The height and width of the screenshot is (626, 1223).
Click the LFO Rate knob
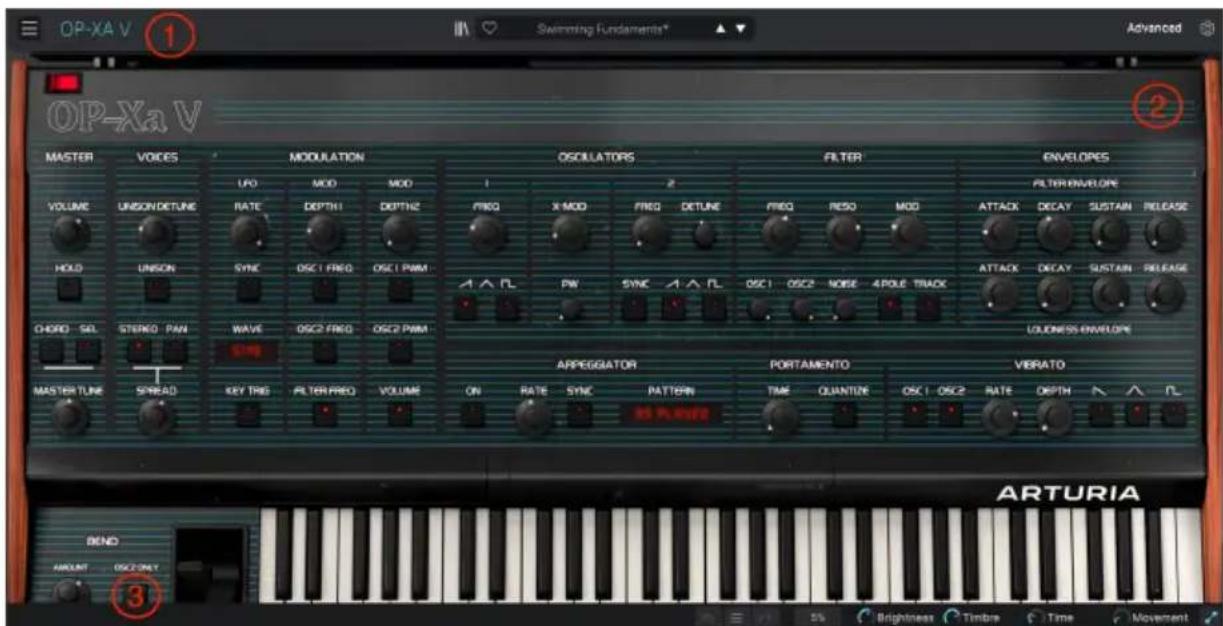248,233
